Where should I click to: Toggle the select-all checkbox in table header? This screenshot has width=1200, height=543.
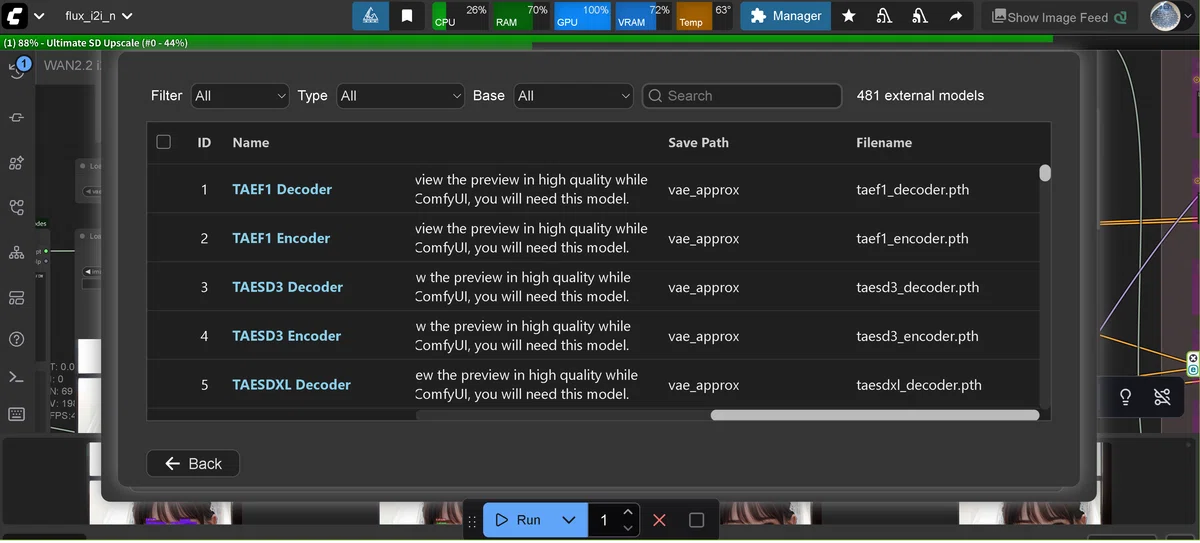point(164,142)
